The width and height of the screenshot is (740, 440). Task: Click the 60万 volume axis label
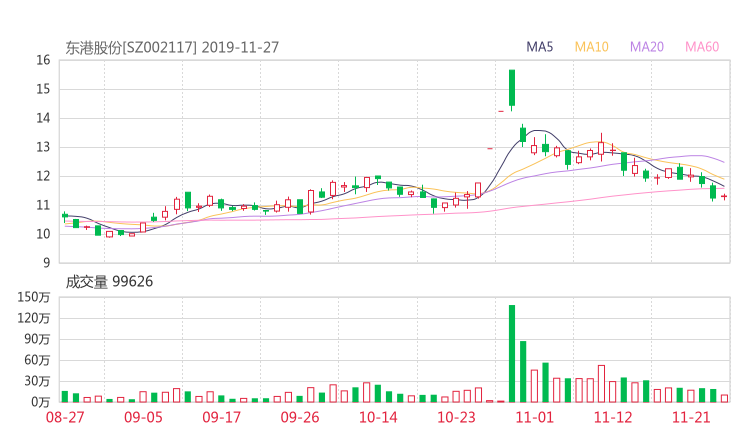click(x=37, y=360)
